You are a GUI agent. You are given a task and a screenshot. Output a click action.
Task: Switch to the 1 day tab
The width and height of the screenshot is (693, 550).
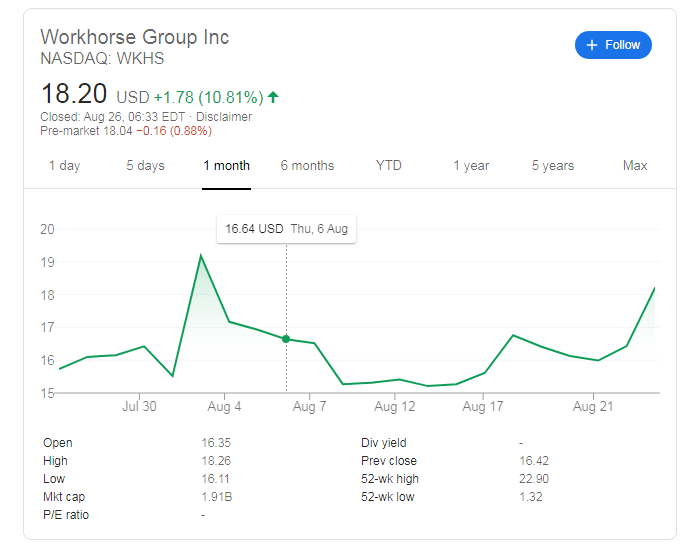pos(65,166)
